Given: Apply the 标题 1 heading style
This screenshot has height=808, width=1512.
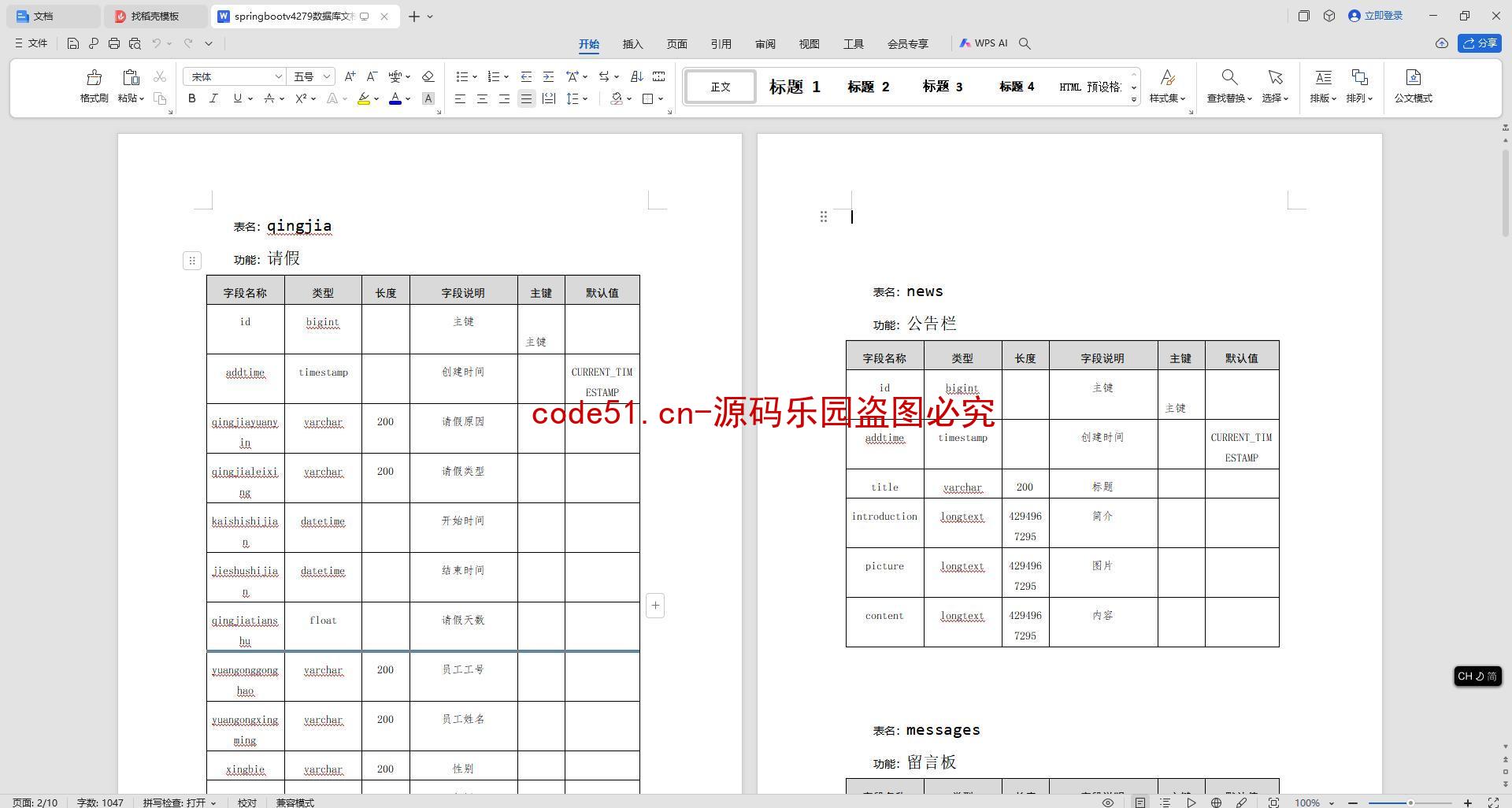Looking at the screenshot, I should point(795,87).
